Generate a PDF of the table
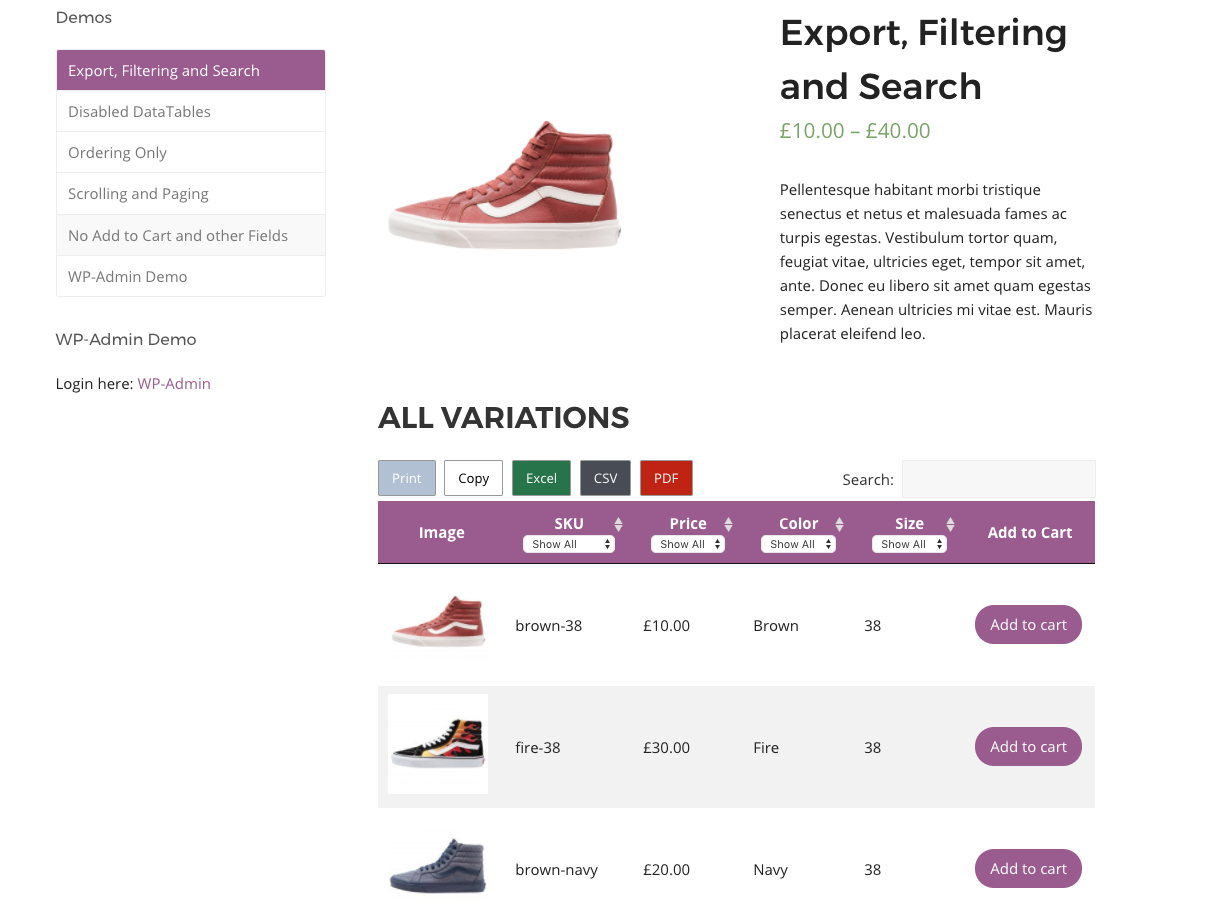Screen dimensions: 1214x901 [666, 478]
